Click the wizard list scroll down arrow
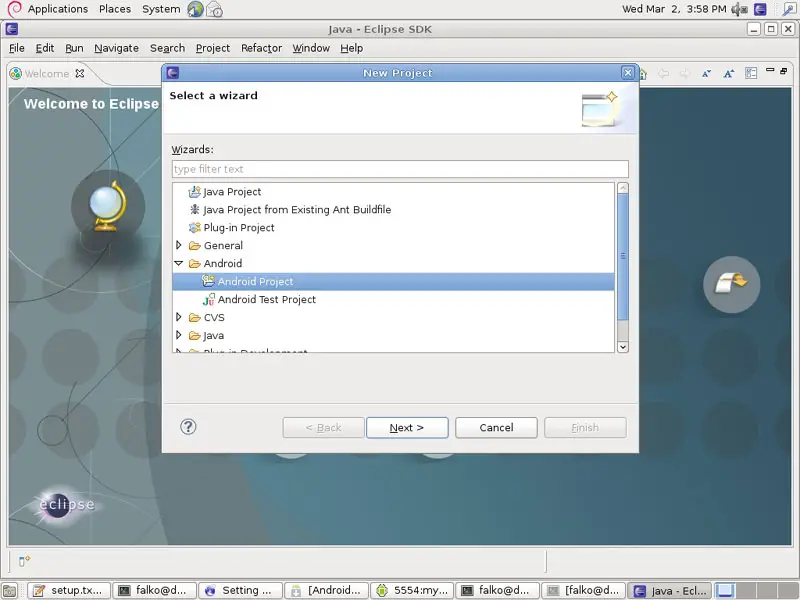Image resolution: width=800 pixels, height=600 pixels. [622, 347]
